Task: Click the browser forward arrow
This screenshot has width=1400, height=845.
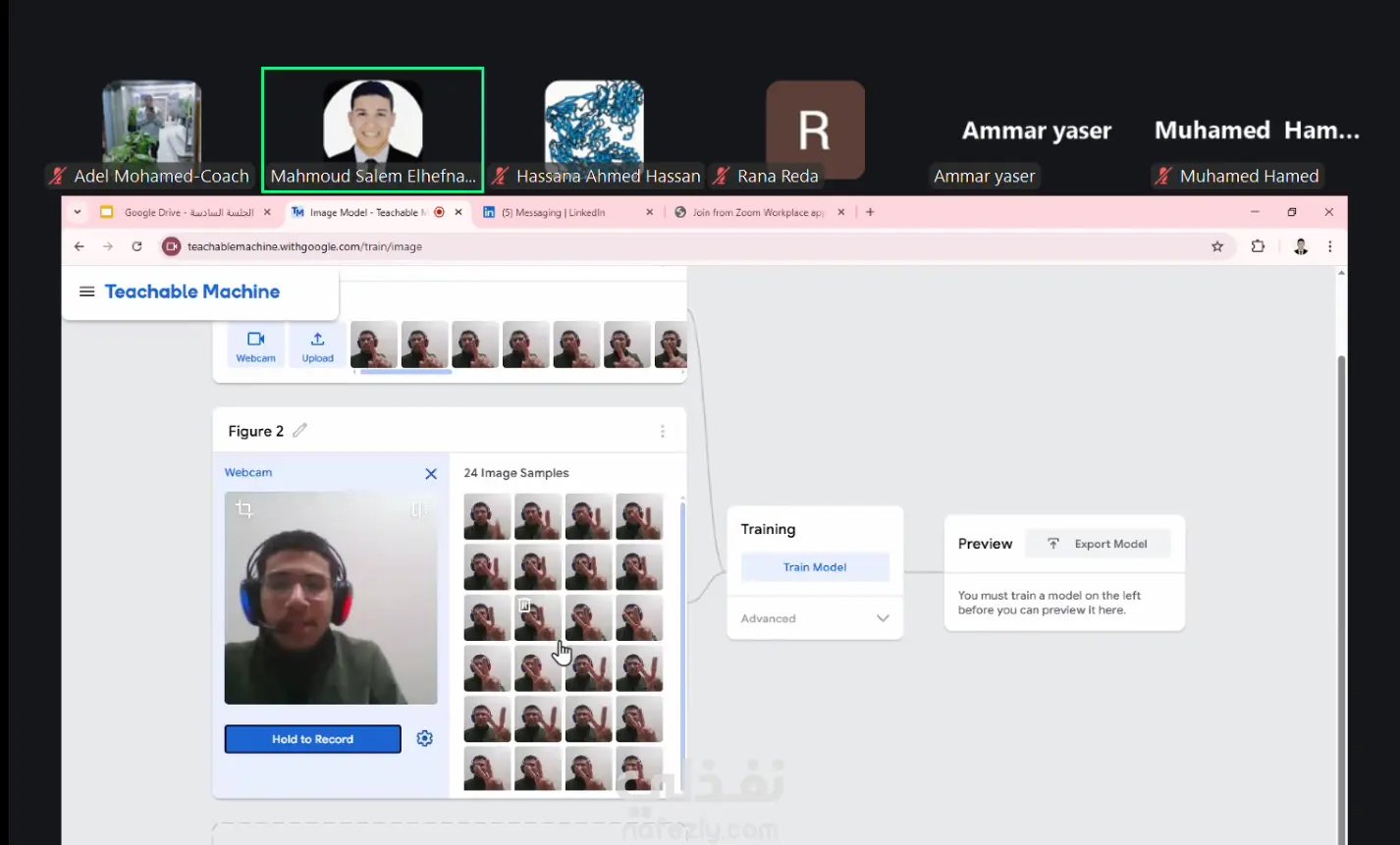Action: [x=108, y=246]
